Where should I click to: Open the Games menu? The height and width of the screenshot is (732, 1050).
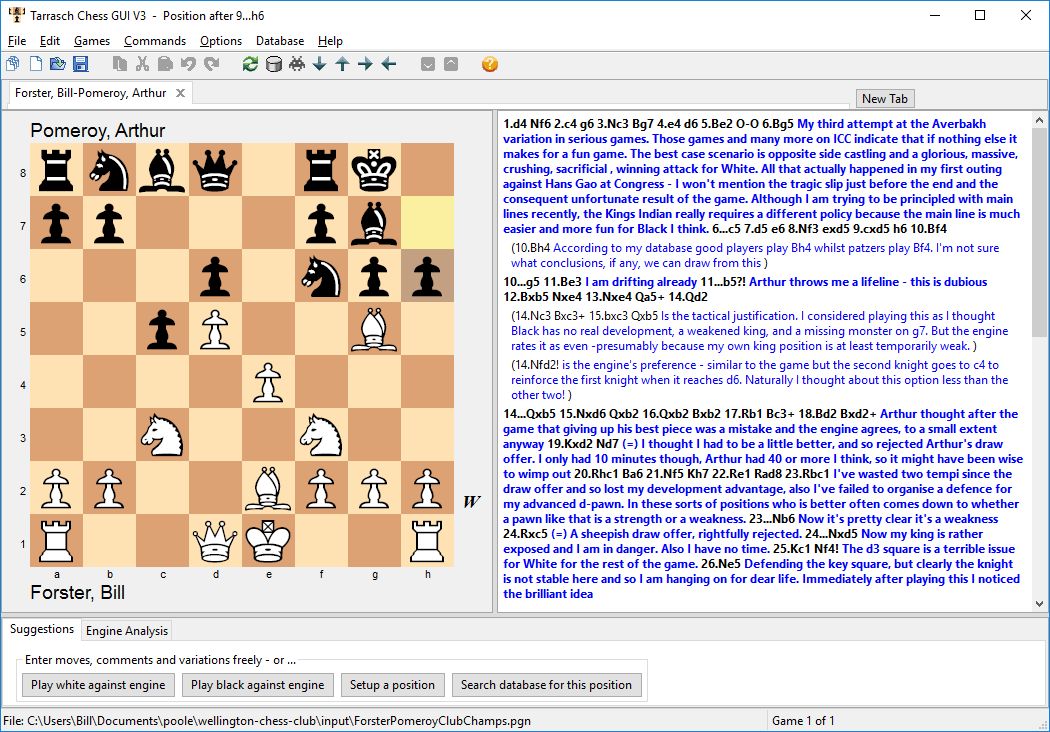point(92,41)
